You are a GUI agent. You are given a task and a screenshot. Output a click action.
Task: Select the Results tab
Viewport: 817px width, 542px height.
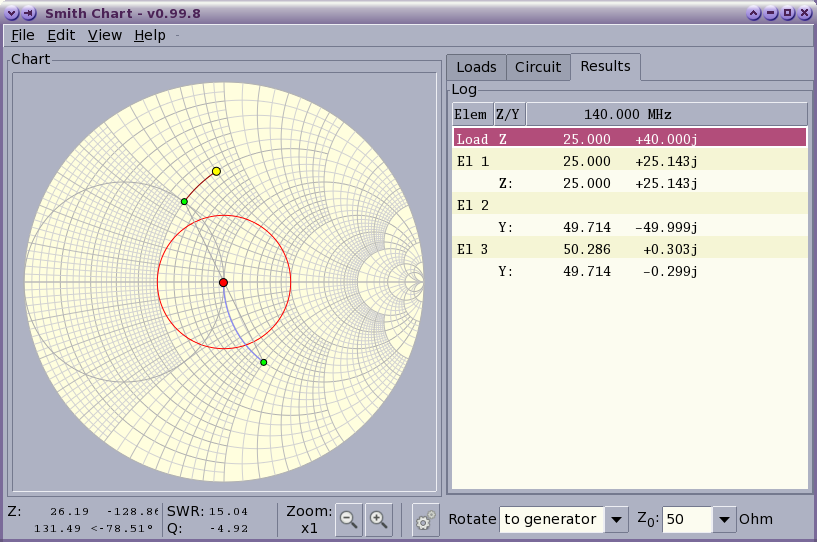605,66
